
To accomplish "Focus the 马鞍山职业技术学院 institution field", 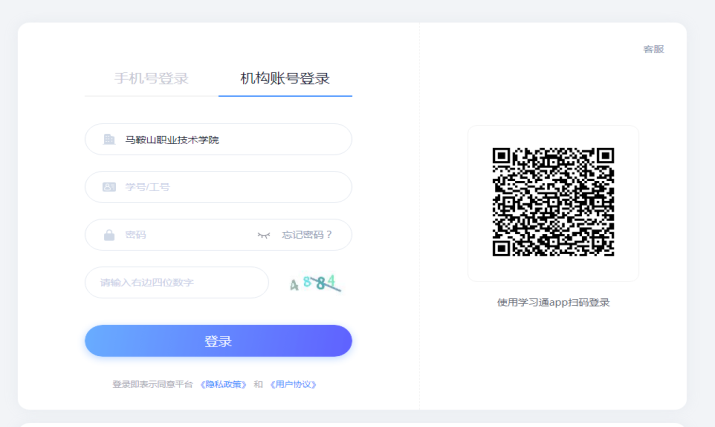I will (230, 140).
